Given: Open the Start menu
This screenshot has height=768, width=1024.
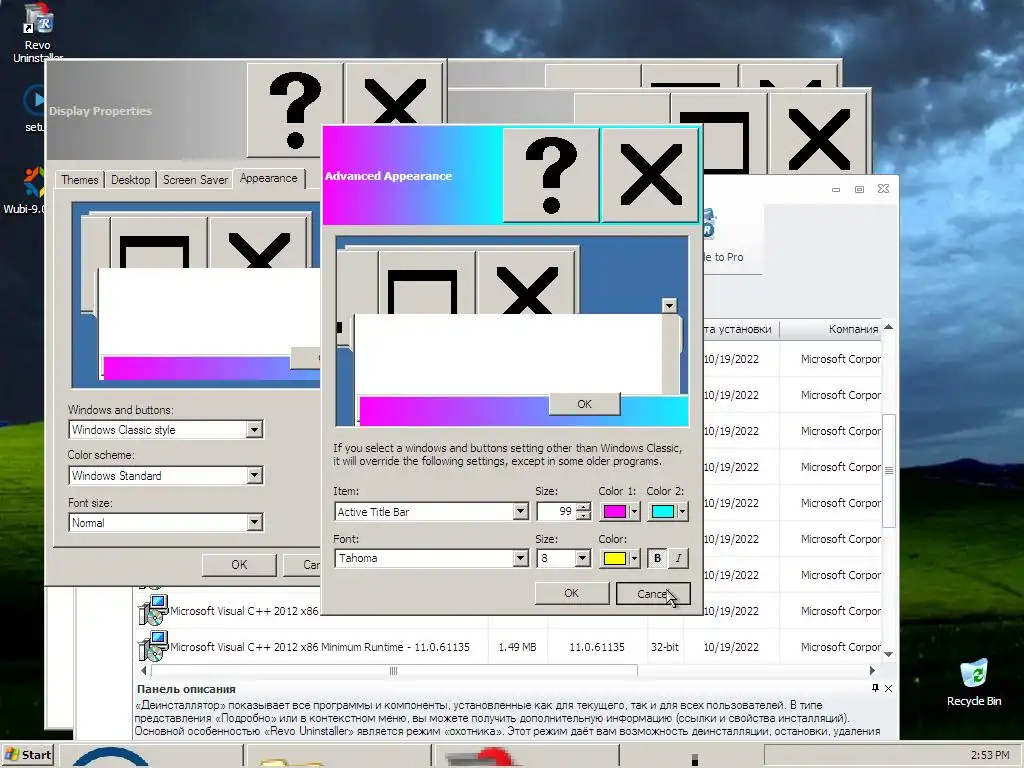Looking at the screenshot, I should [27, 755].
